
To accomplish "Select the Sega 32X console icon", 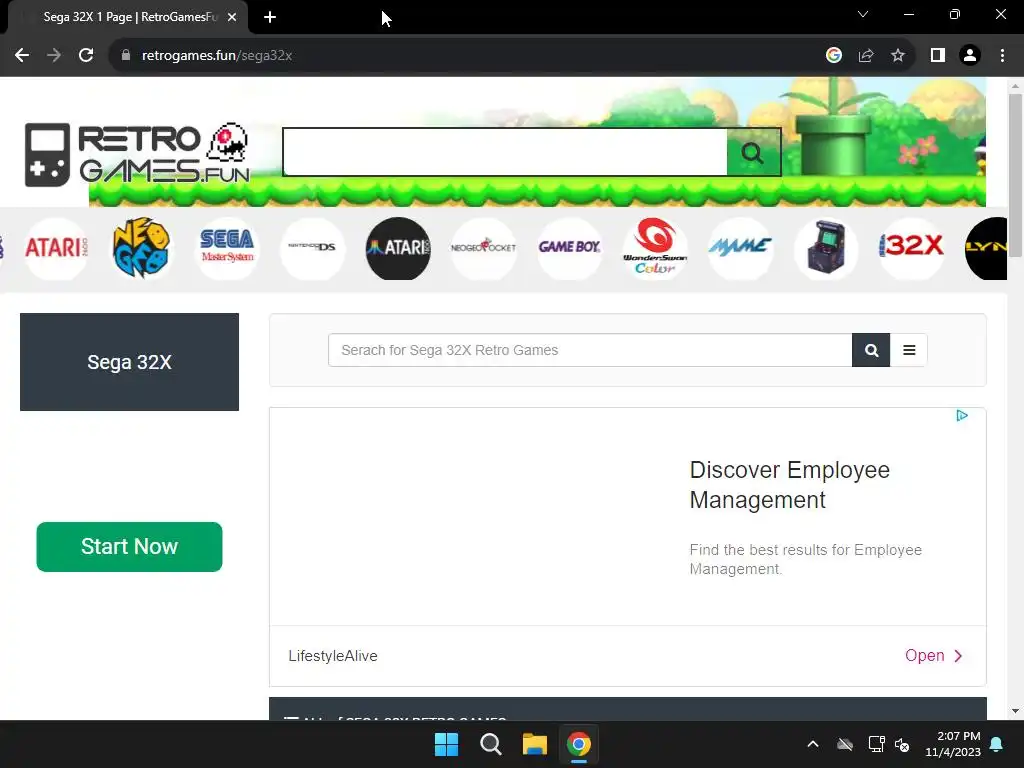I will click(x=912, y=248).
